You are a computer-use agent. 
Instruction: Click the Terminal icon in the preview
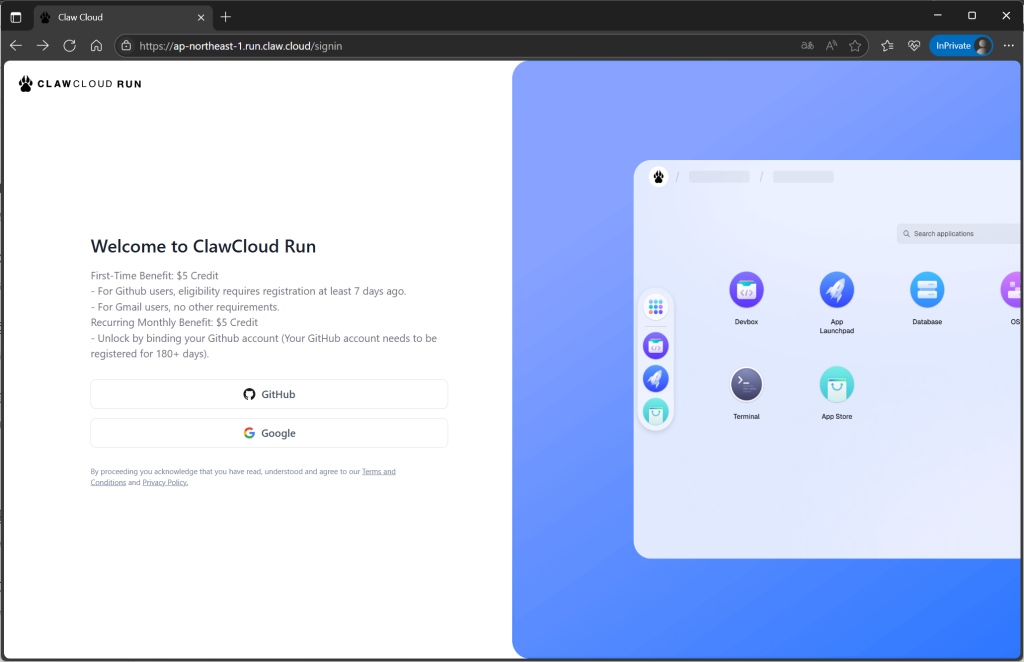tap(746, 385)
